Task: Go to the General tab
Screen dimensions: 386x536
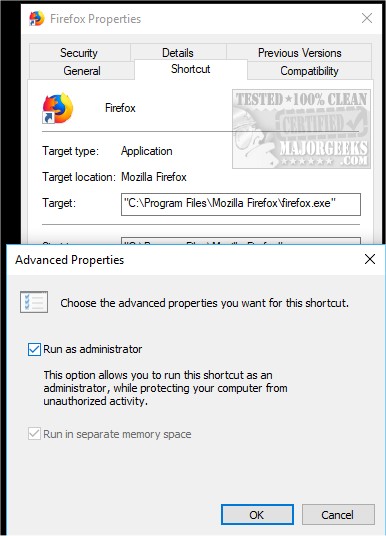Action: pyautogui.click(x=82, y=70)
